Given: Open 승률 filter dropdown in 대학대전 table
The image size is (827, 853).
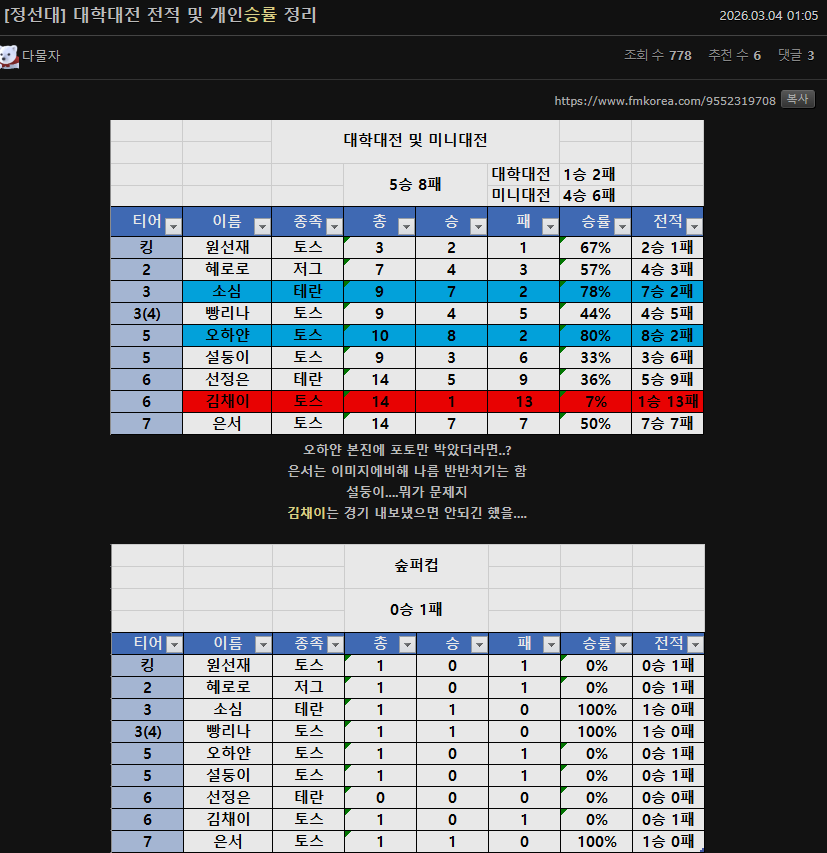Looking at the screenshot, I should pos(622,226).
